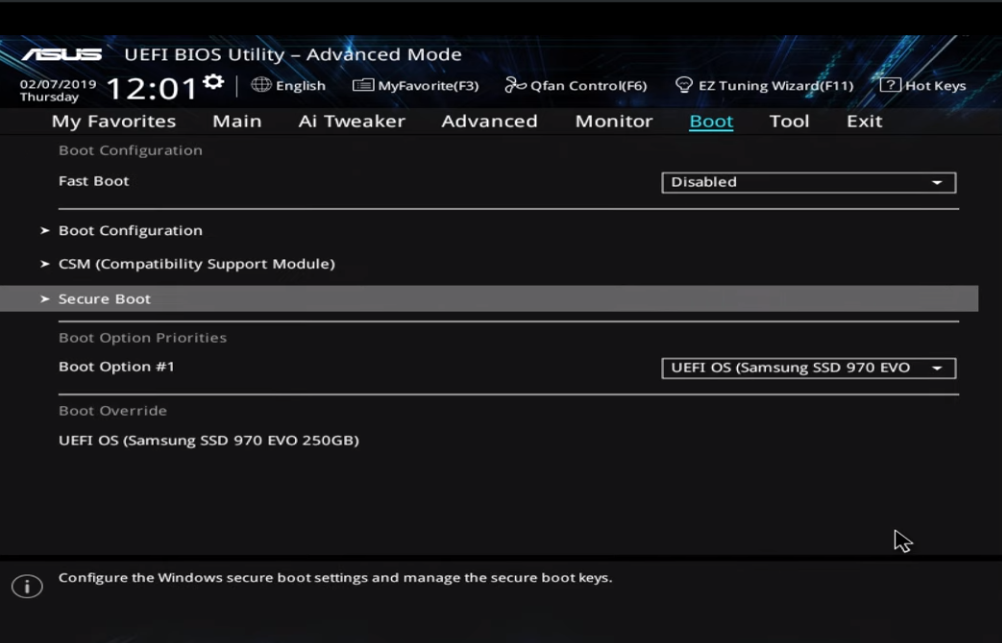Show Hot Keys question mark icon
The width and height of the screenshot is (1002, 643).
(x=890, y=85)
